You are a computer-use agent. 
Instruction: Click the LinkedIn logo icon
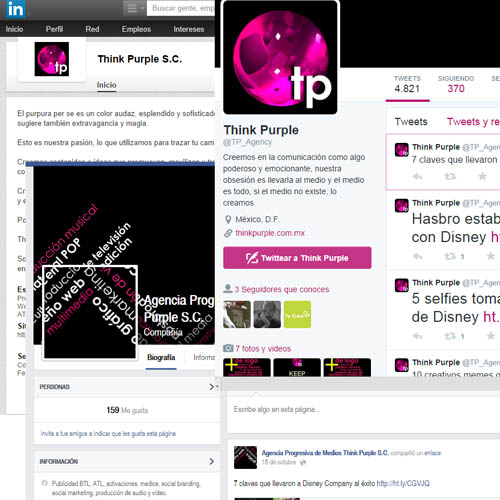16,9
